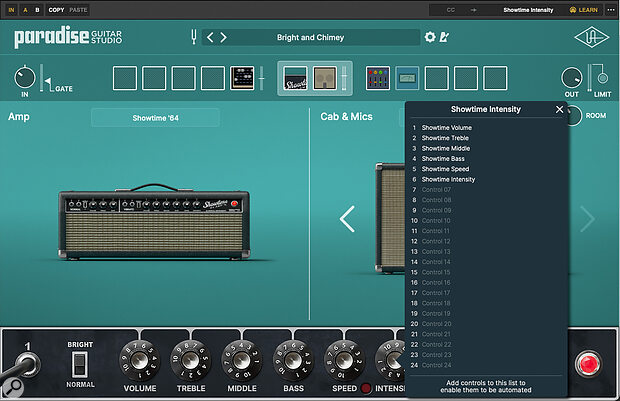Click the Showtime Intensity label in top bar
Screen dimensions: 620x401
tap(528, 10)
